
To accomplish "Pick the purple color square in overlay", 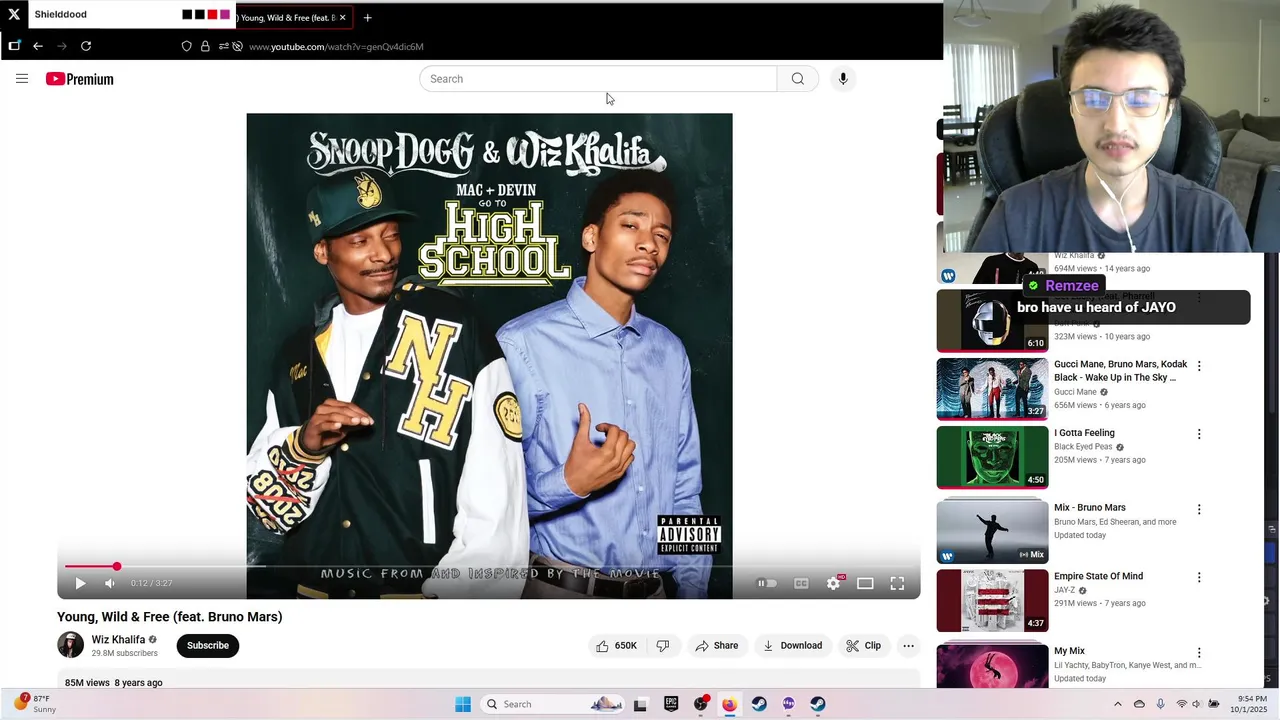I will click(225, 15).
